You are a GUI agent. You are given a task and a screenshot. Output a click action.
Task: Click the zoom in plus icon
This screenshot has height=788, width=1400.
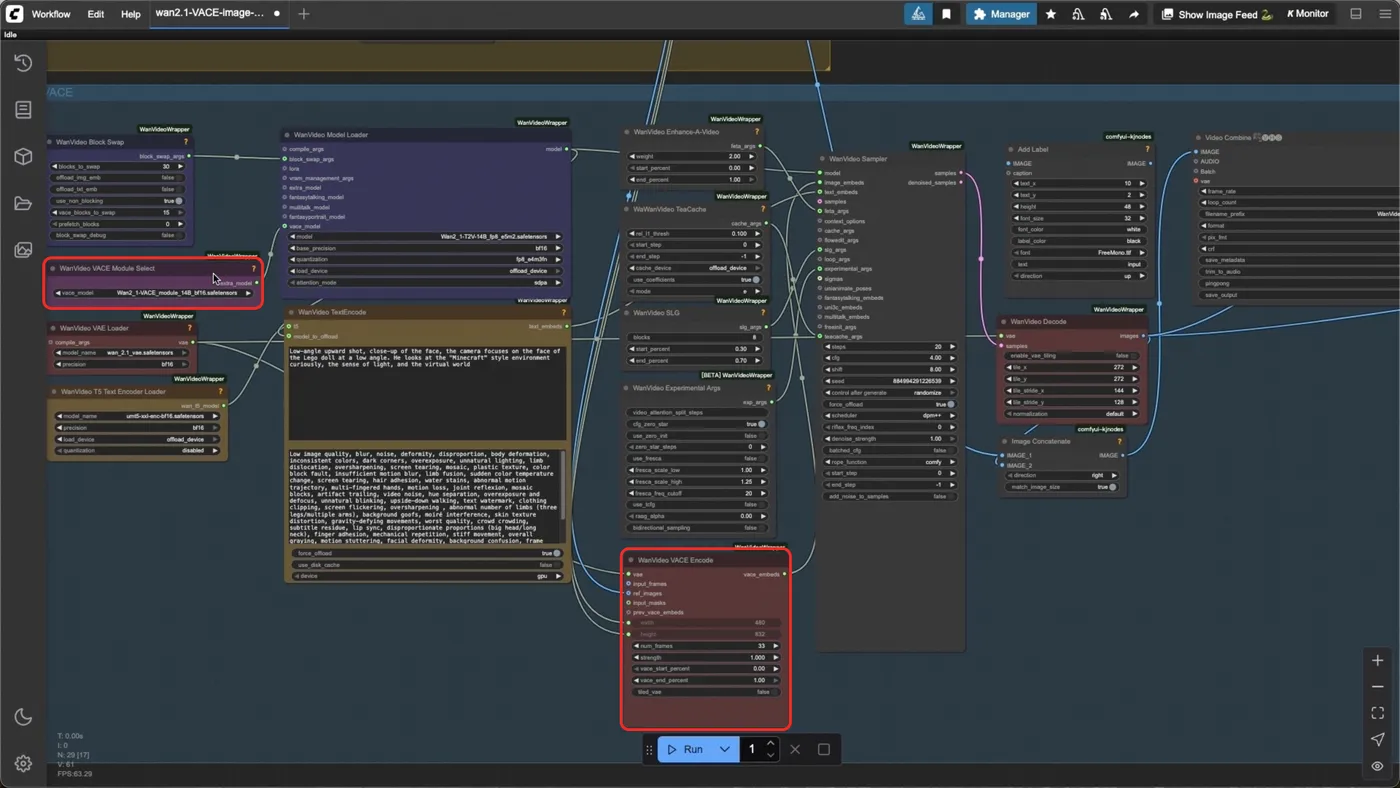1377,660
